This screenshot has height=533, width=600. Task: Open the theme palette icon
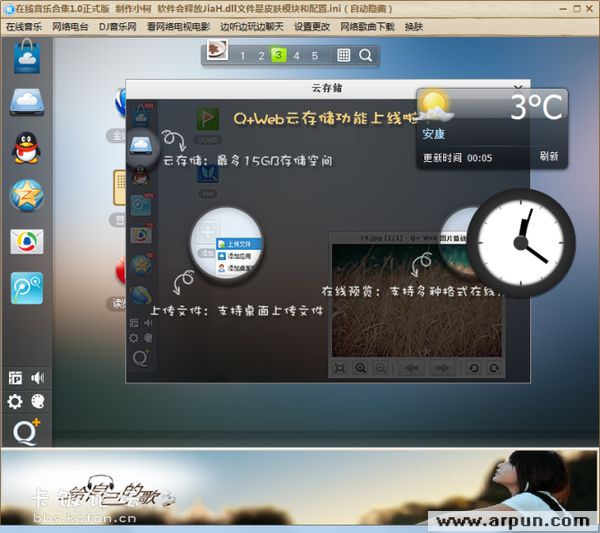pos(38,401)
